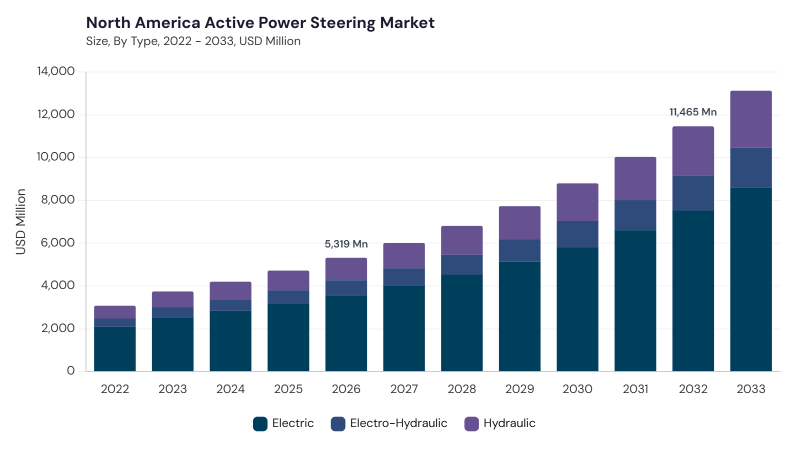Click the 2026 x-axis label
This screenshot has width=800, height=450.
pos(346,389)
